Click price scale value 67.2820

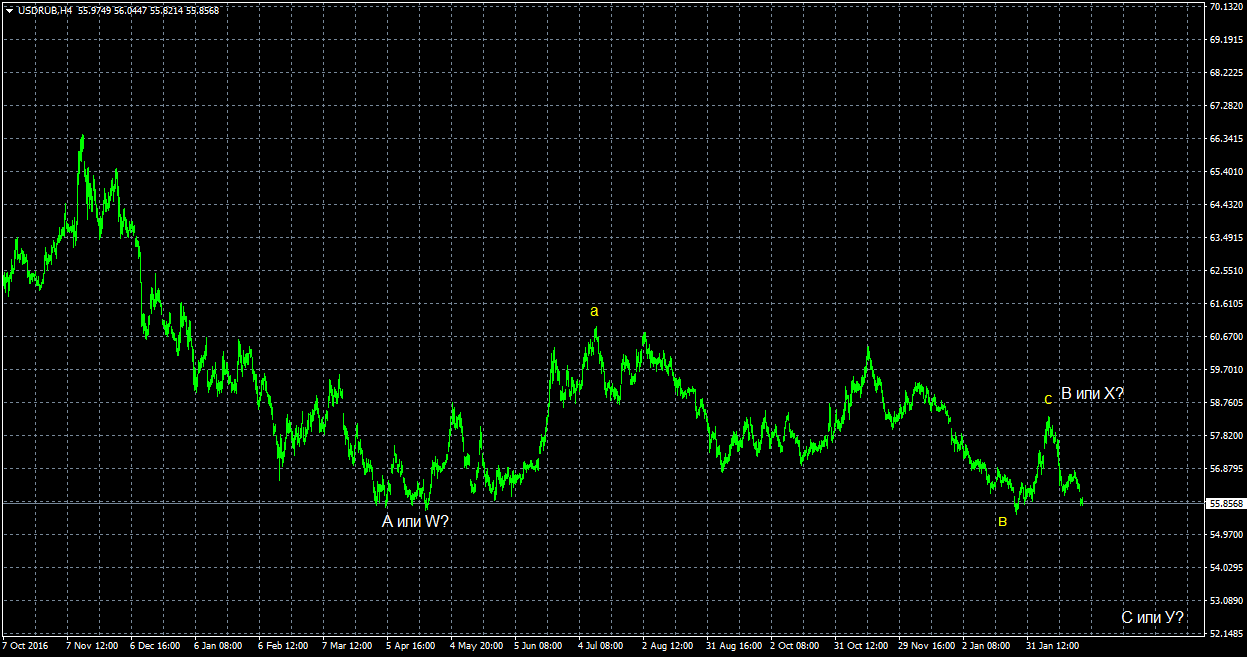coord(1224,106)
